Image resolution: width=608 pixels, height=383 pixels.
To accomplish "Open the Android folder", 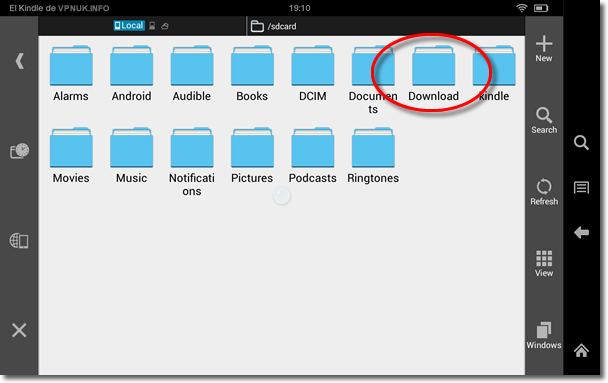I will tap(131, 74).
